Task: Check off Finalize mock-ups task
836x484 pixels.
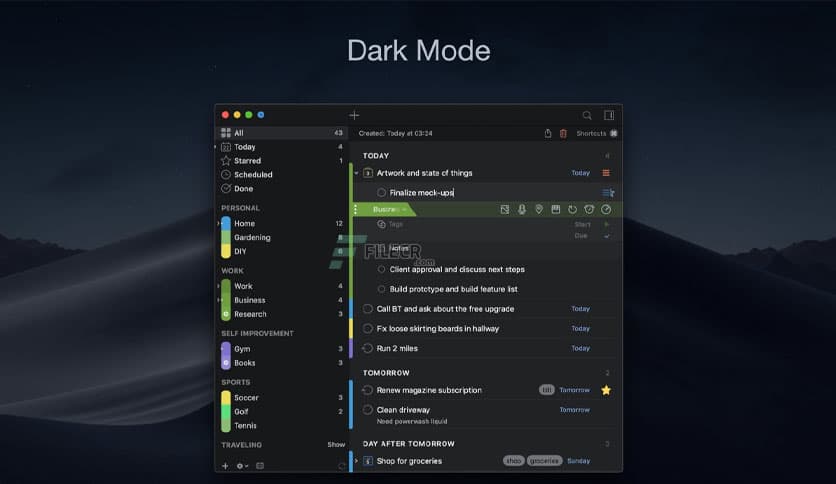Action: click(381, 192)
